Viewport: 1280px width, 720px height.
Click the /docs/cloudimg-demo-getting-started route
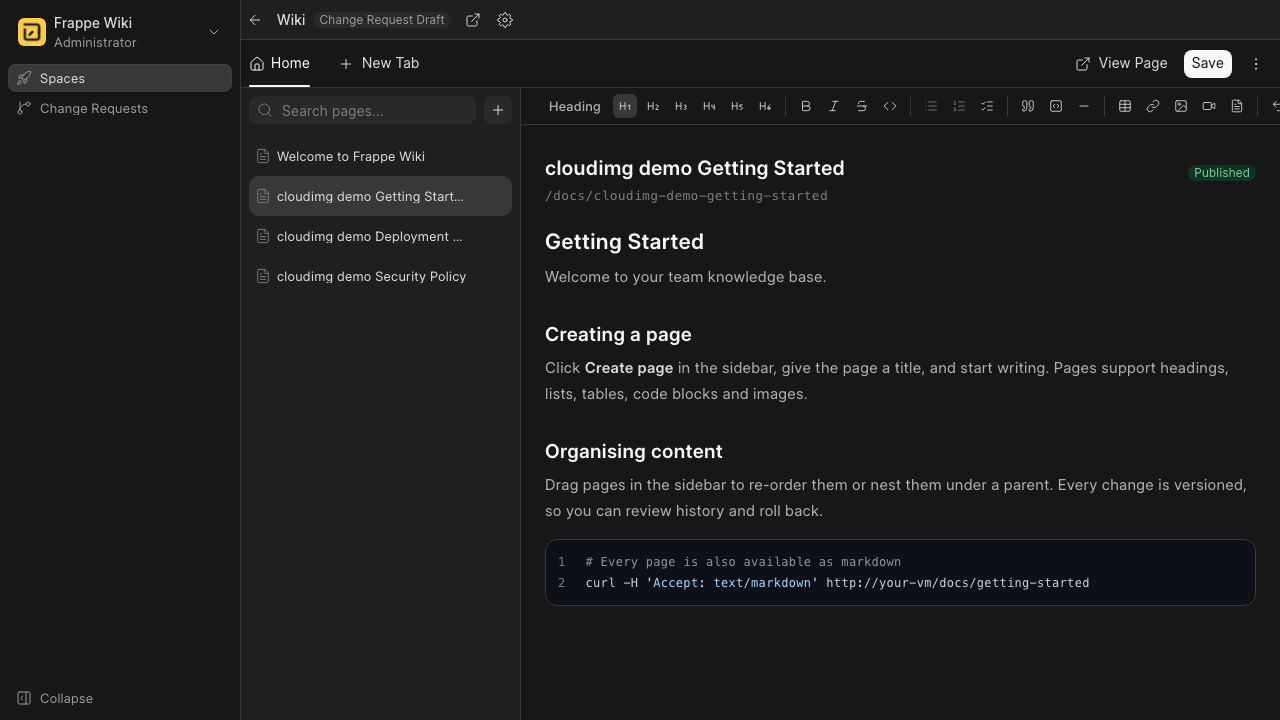(686, 196)
